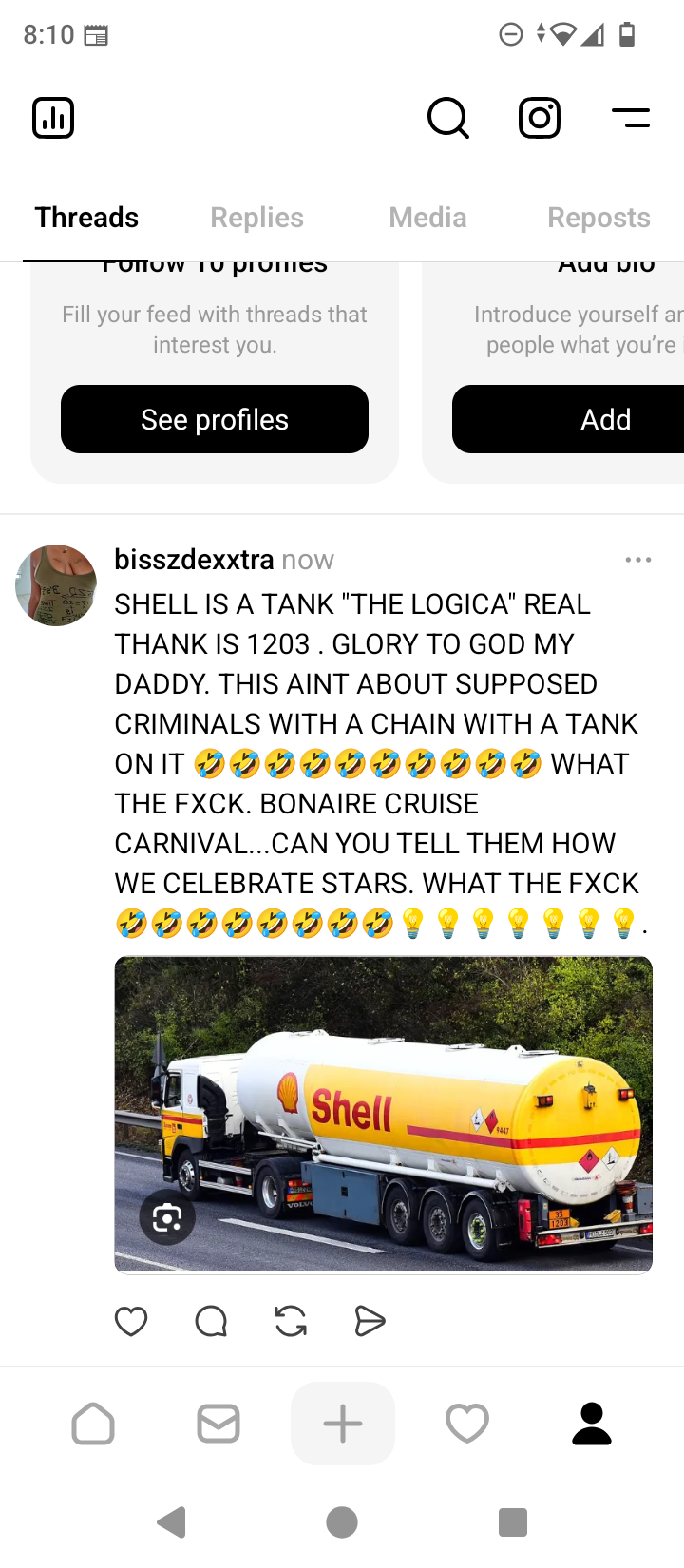Open activity heart in bottom navigation

pyautogui.click(x=467, y=1424)
